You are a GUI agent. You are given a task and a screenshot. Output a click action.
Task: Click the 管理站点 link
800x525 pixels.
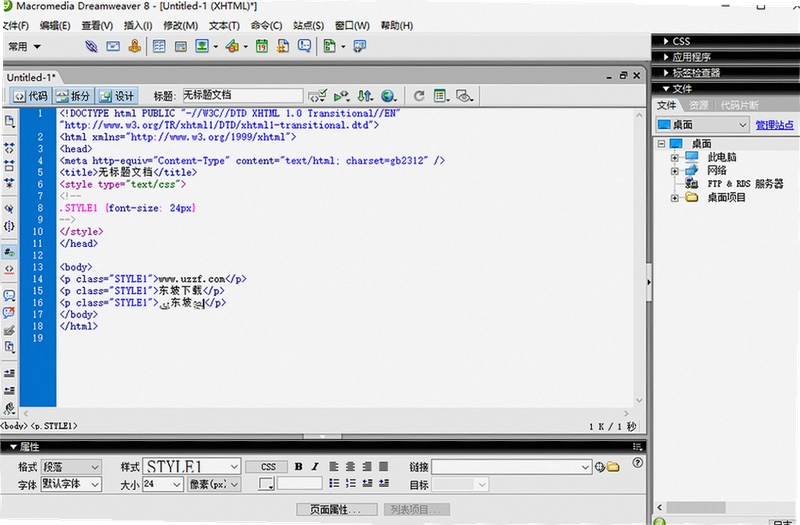tap(774, 124)
